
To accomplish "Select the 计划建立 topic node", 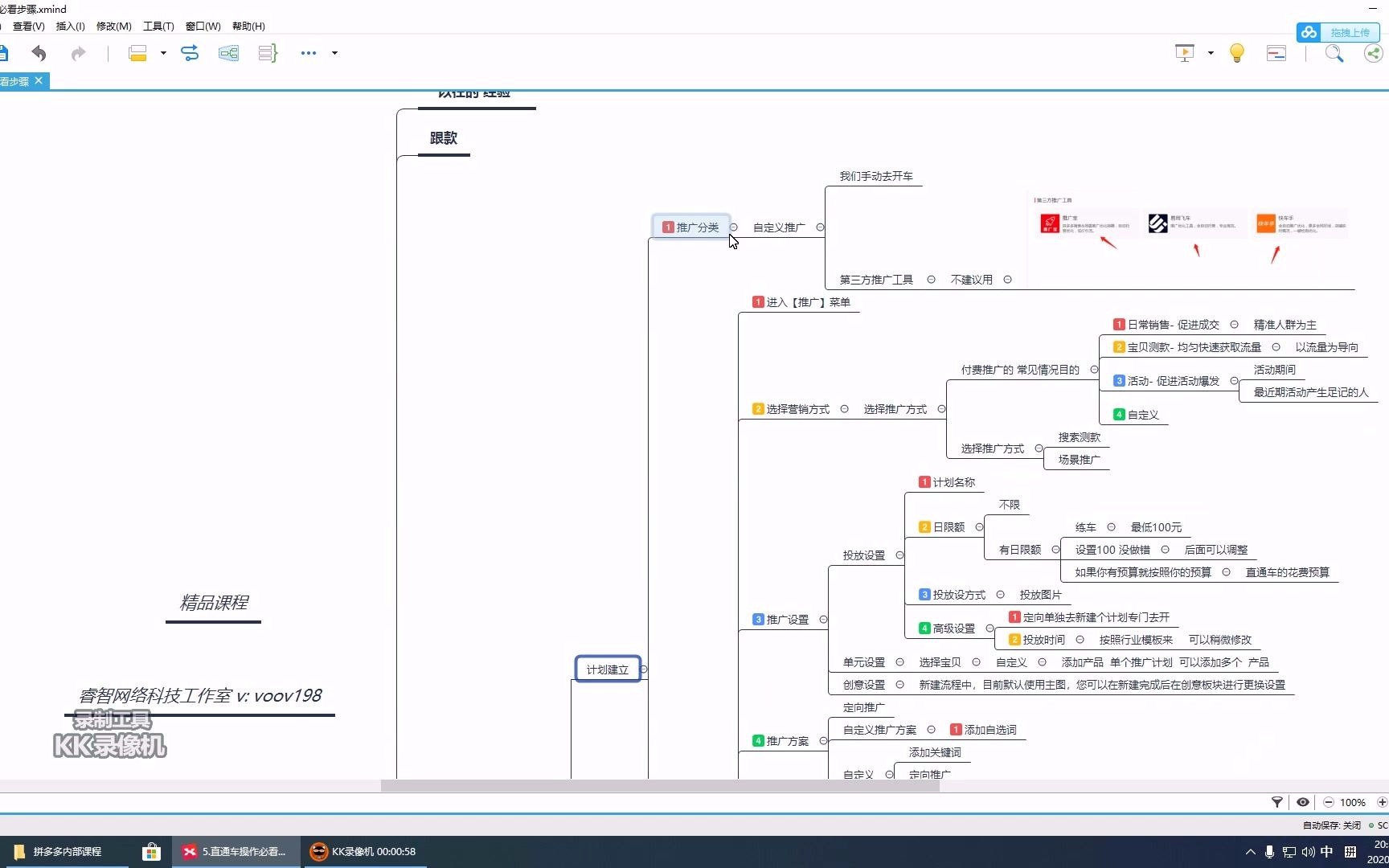I will click(608, 669).
